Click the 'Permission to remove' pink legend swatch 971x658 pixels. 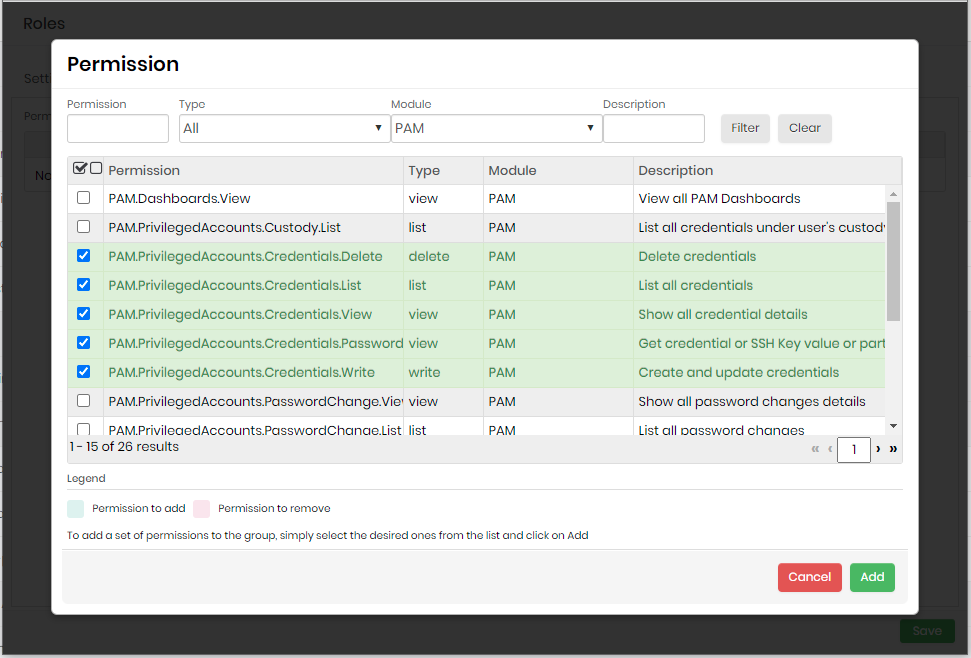point(201,509)
